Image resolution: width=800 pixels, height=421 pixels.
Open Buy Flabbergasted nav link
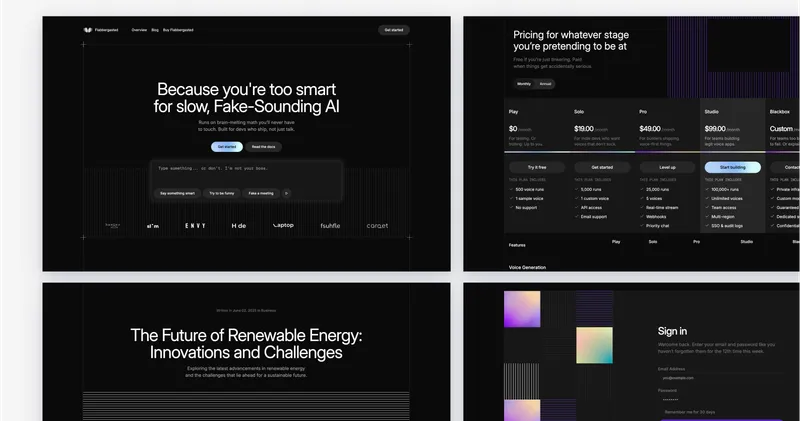(179, 30)
